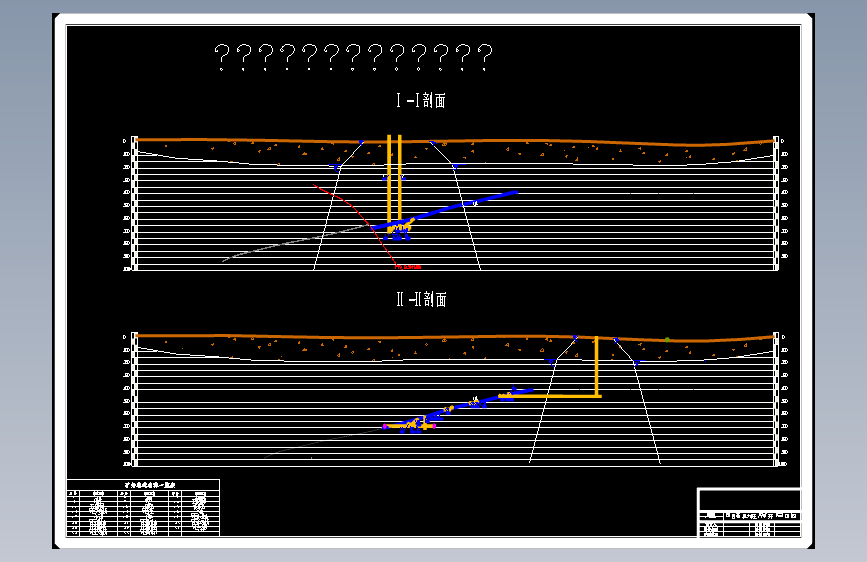867x562 pixels.
Task: Click the right depth scale bar of Ⅰ-Ⅰ
Action: coord(776,204)
